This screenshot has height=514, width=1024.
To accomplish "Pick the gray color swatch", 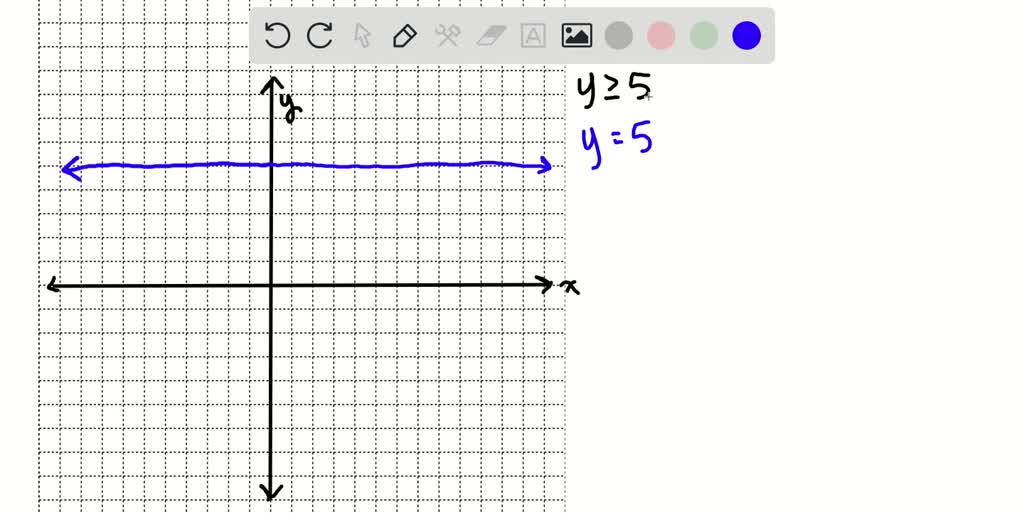I will 618,35.
